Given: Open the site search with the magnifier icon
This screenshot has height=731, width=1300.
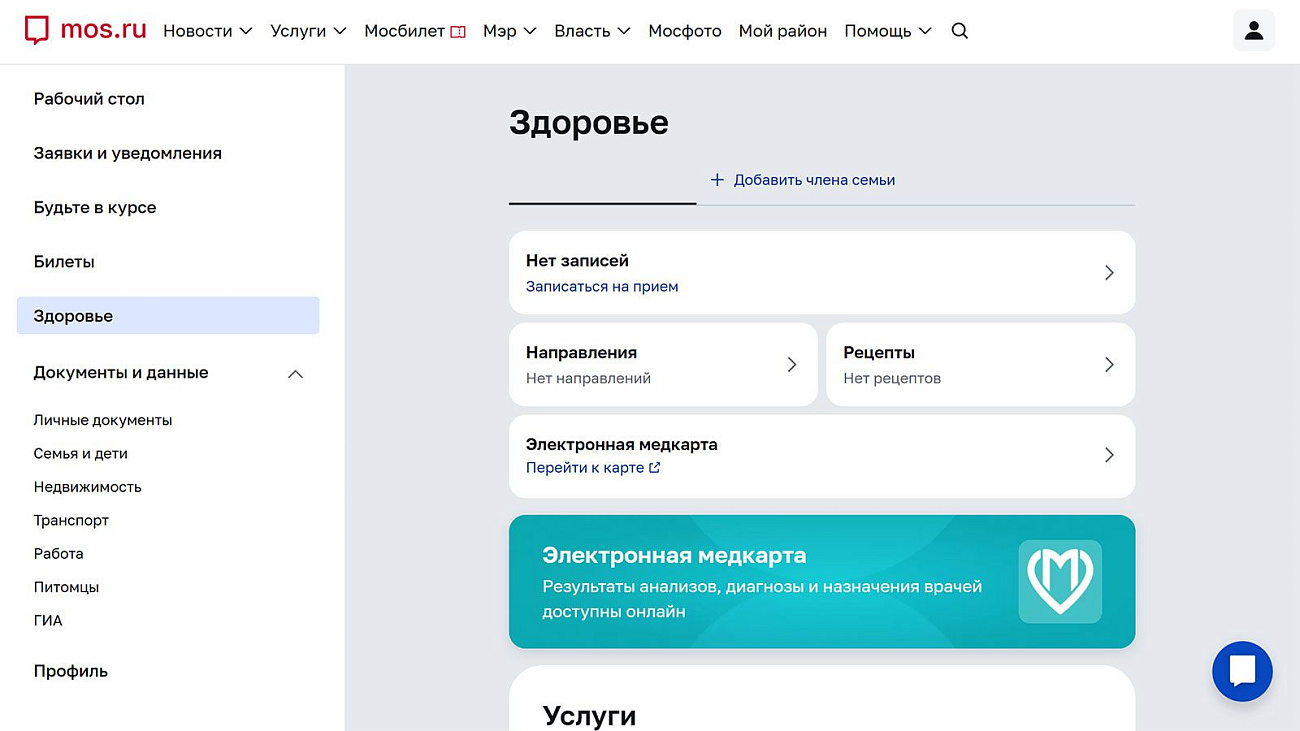Looking at the screenshot, I should click(959, 31).
